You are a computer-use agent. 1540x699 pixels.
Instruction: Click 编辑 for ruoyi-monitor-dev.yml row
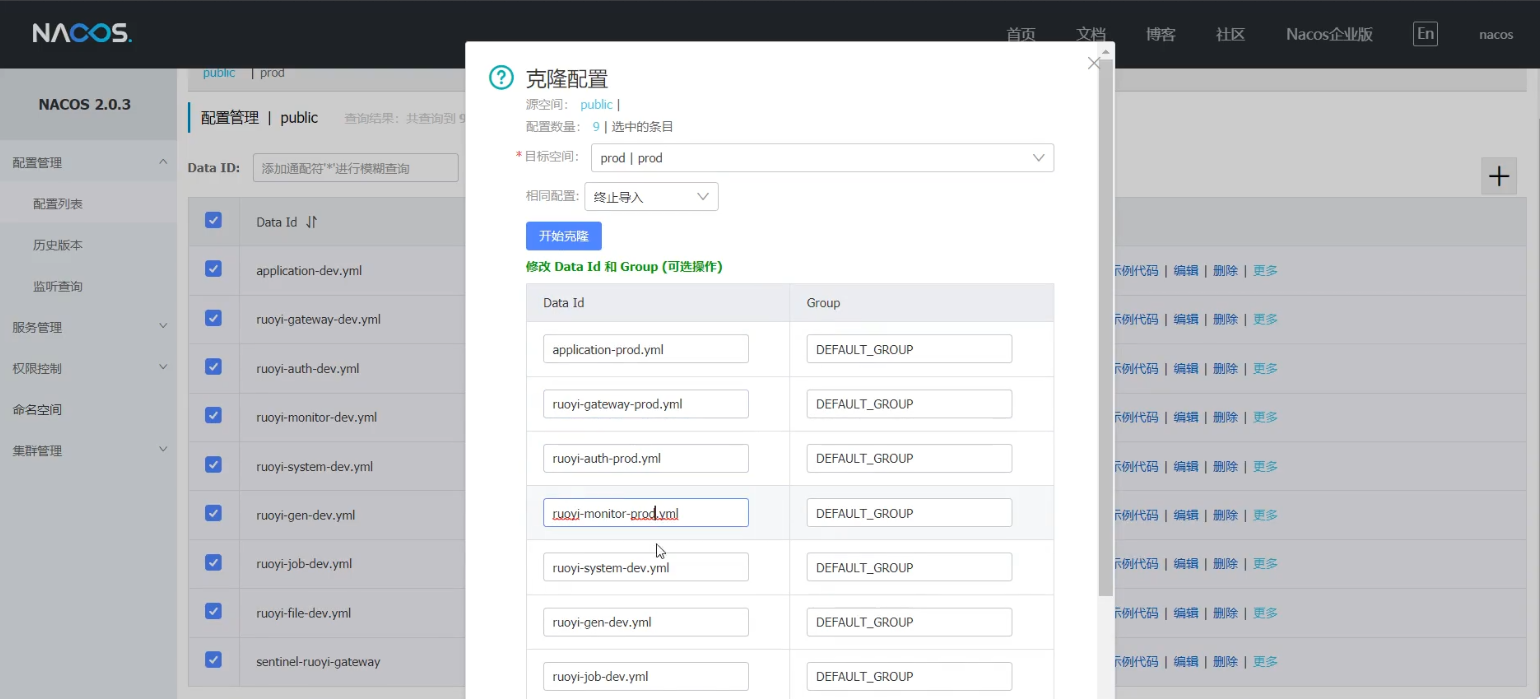(1185, 417)
